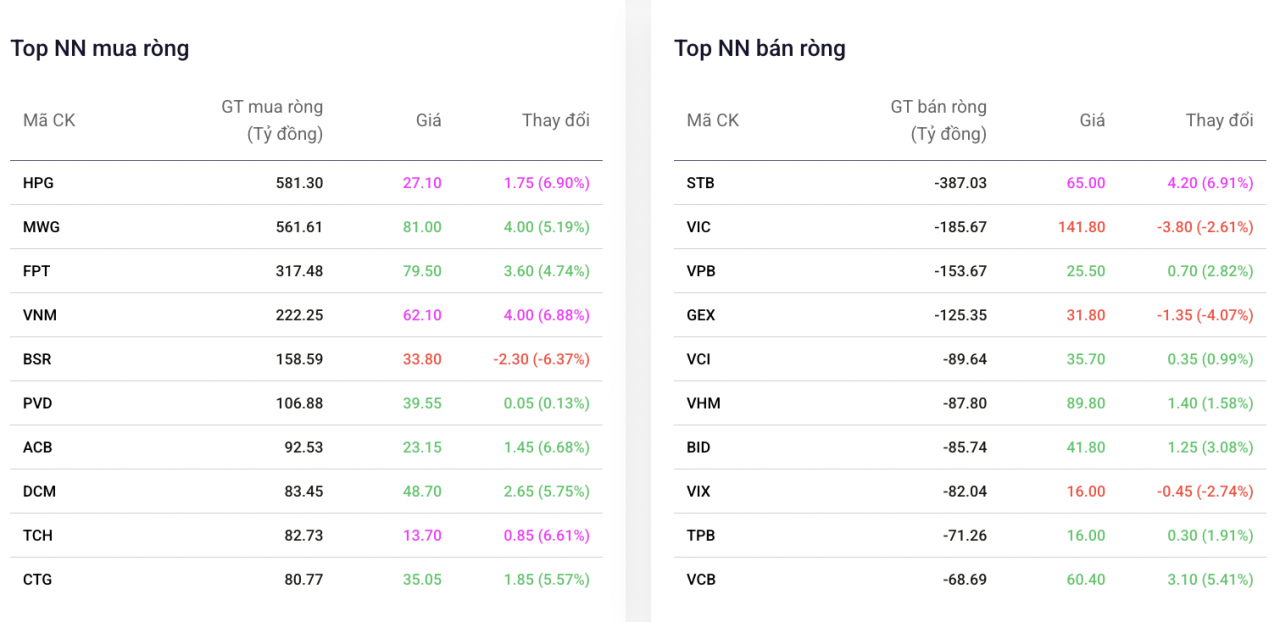
Task: Click the Mã CK header in buy table
Action: coord(49,120)
